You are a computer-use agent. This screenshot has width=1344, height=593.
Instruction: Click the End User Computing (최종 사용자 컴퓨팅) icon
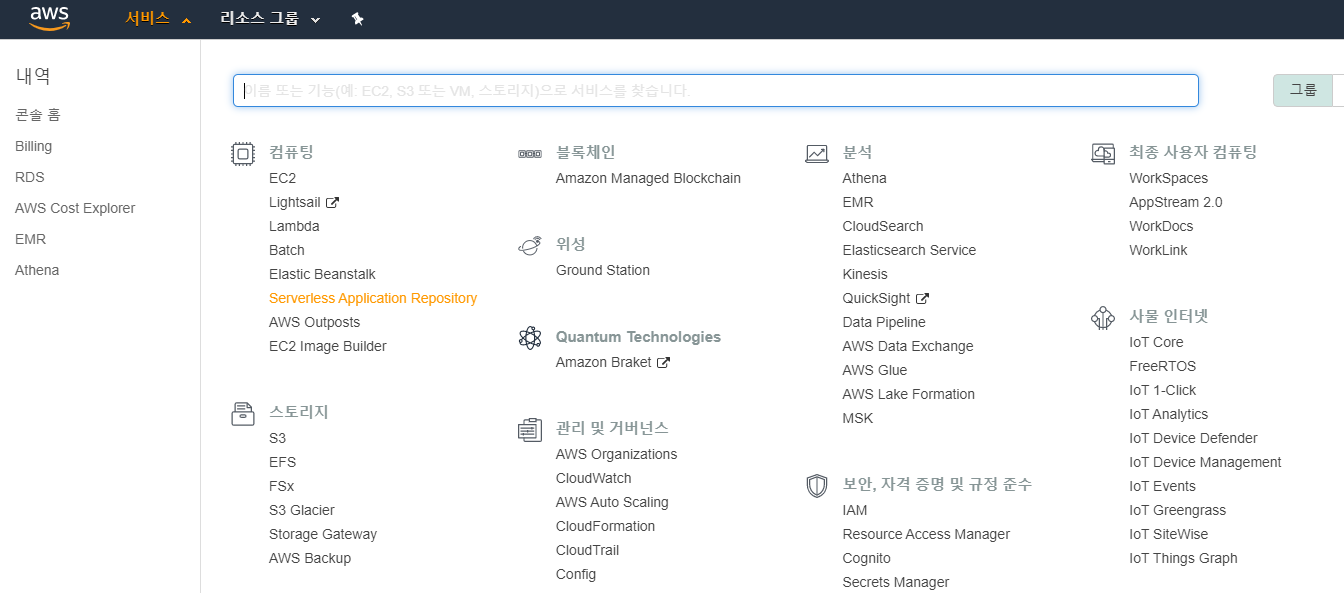(1102, 154)
